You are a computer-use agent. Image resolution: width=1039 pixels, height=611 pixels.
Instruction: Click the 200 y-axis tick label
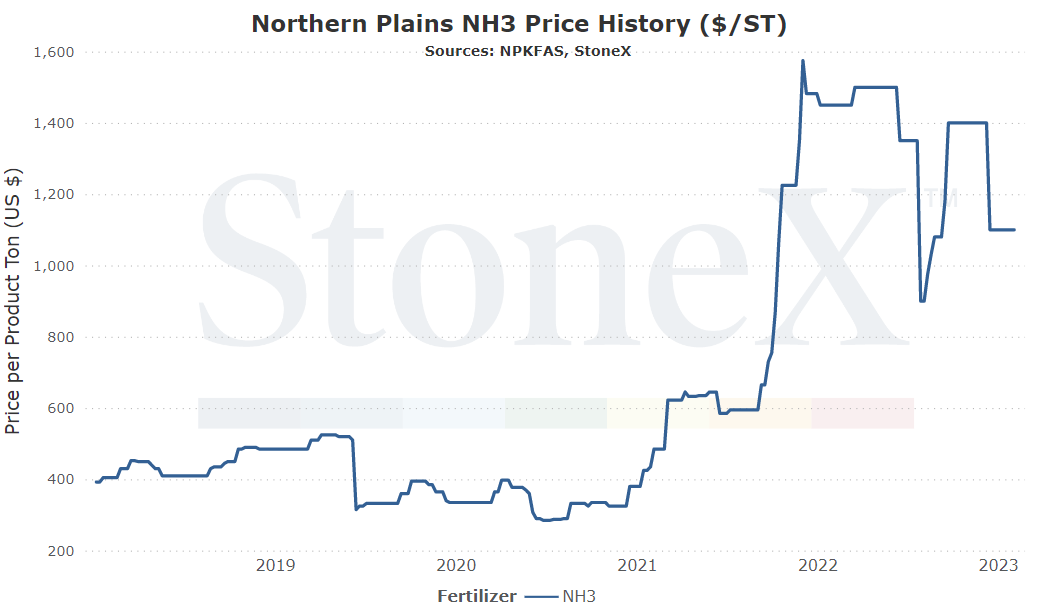pos(60,551)
